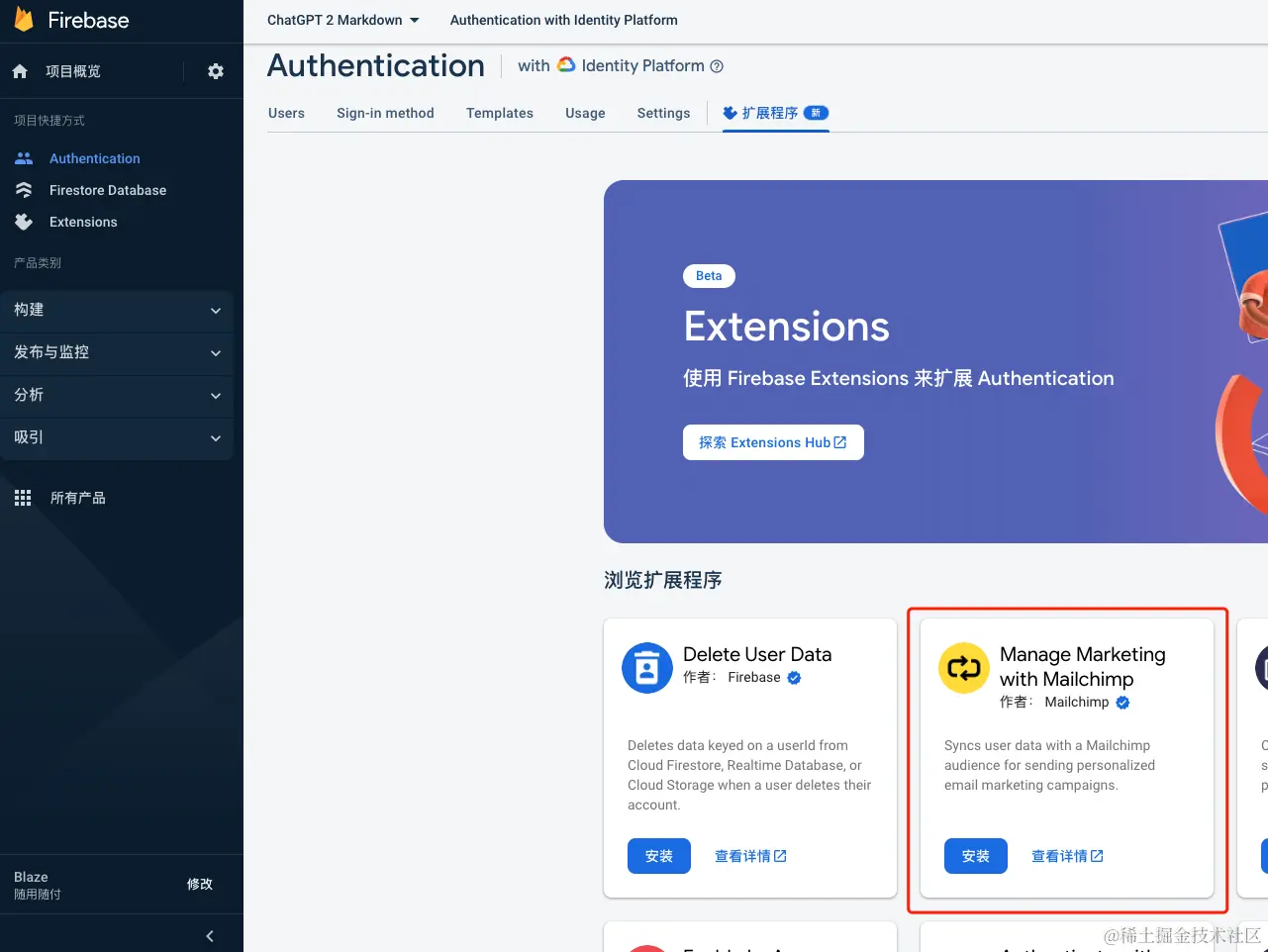
Task: Click the Firebase author name text
Action: click(754, 678)
